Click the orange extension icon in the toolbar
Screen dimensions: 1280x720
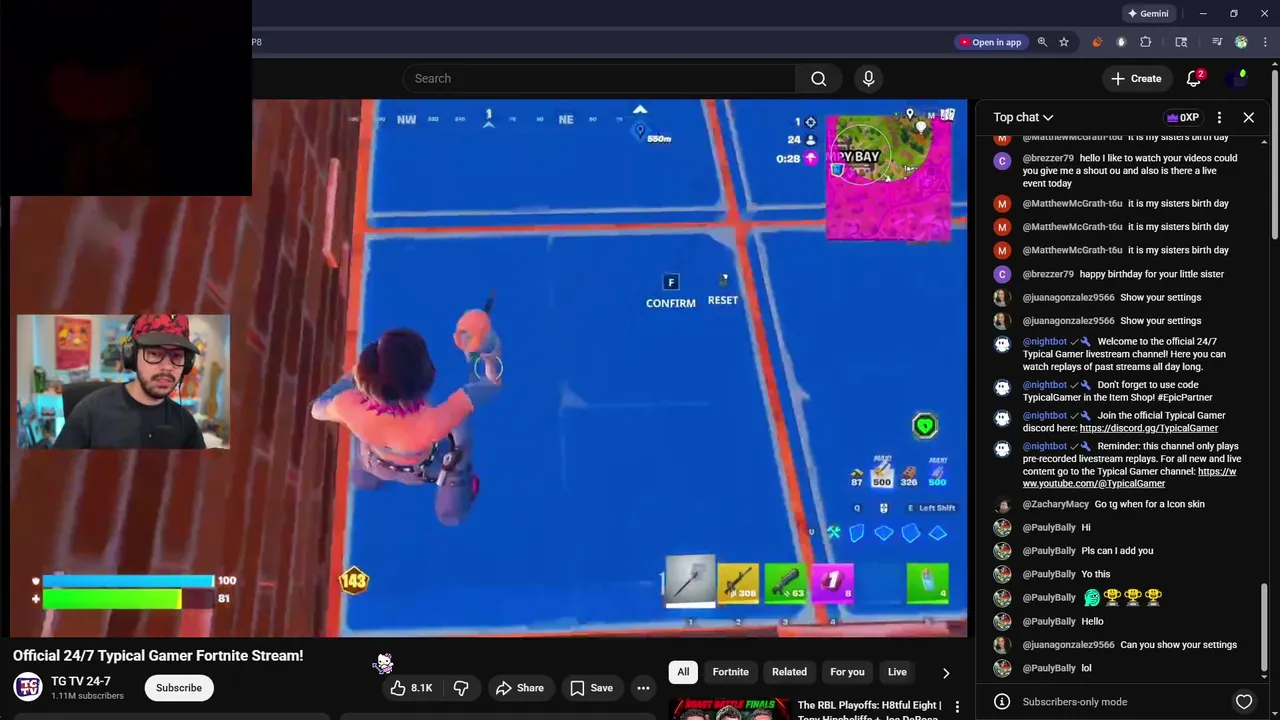(x=1097, y=42)
